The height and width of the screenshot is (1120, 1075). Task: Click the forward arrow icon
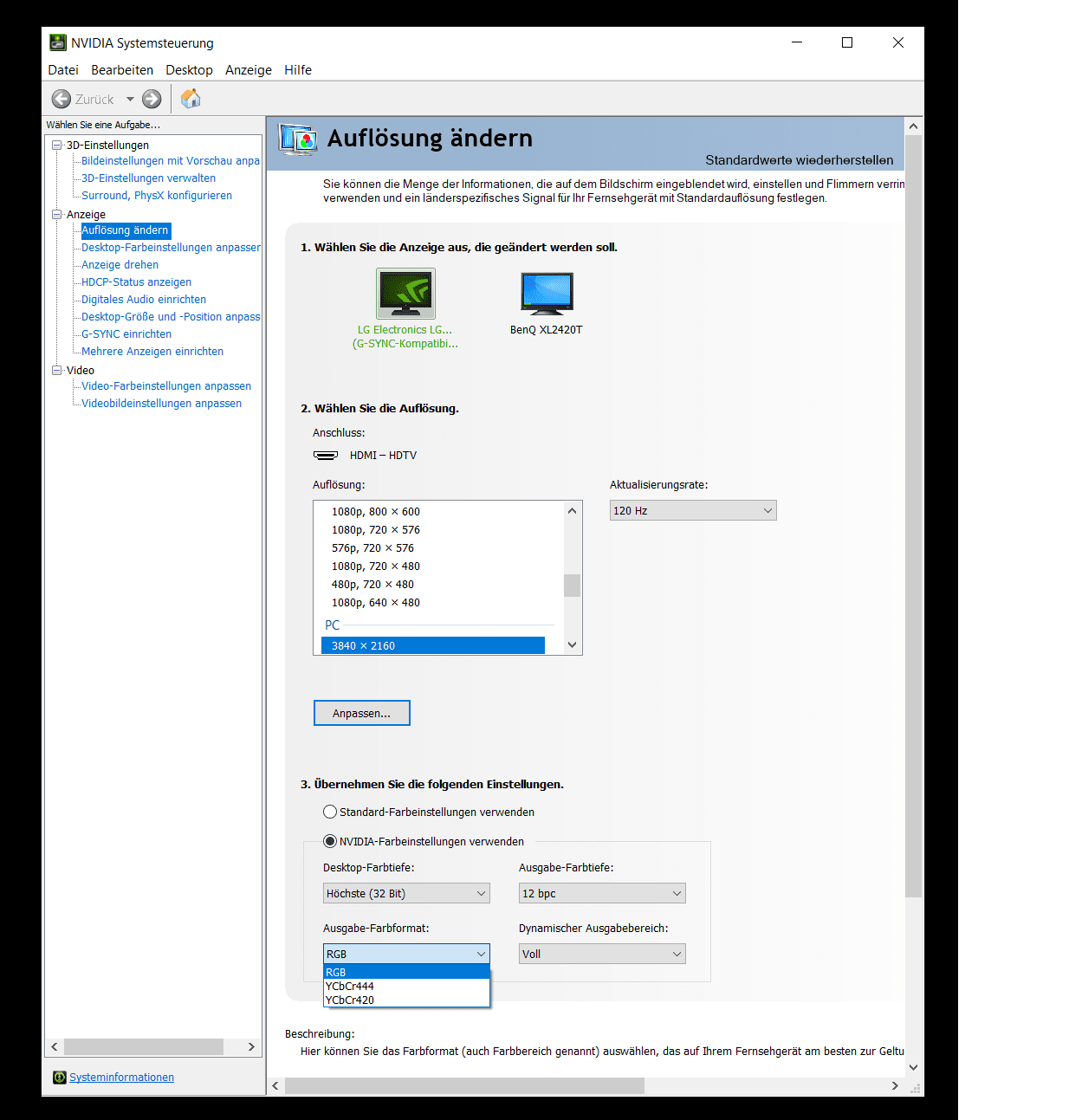152,99
